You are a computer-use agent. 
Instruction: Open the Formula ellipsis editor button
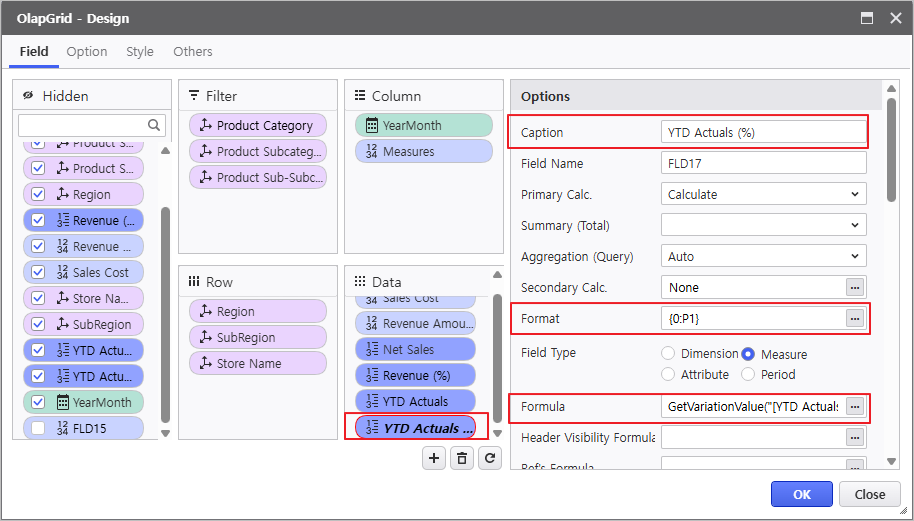coord(854,407)
